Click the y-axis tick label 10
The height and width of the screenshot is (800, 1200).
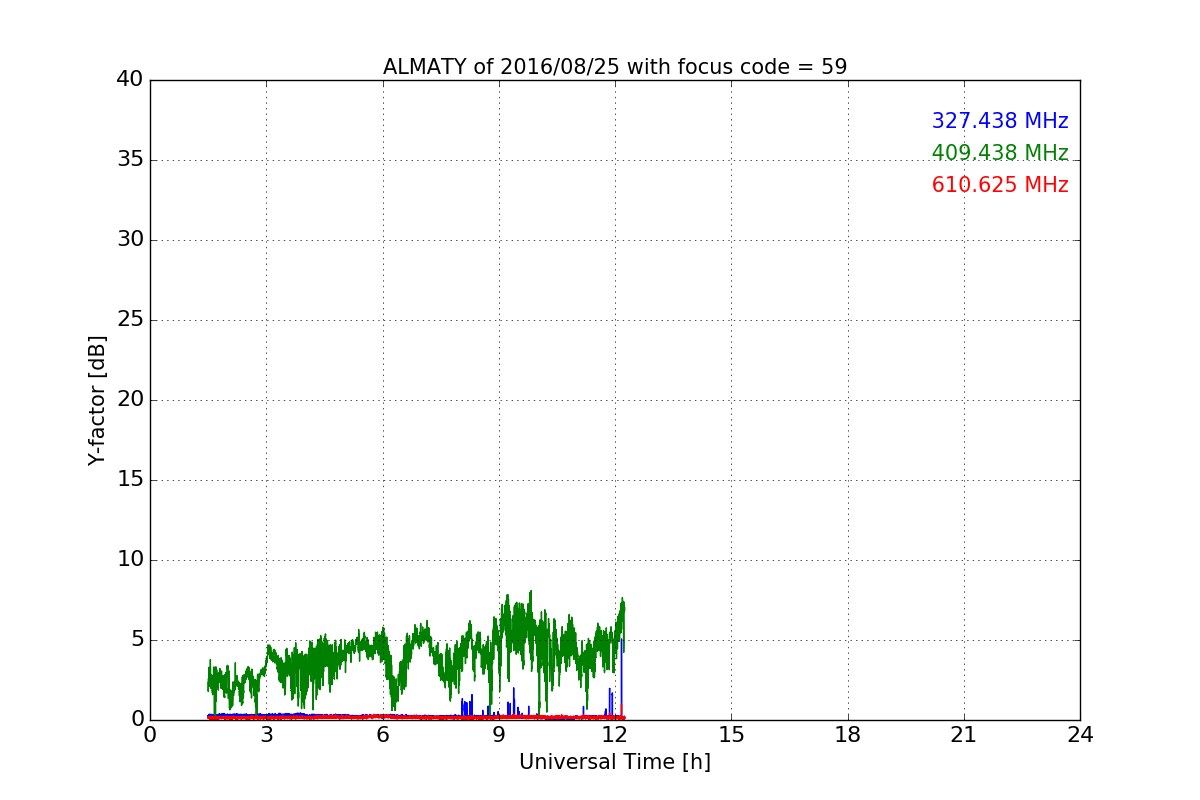point(130,560)
